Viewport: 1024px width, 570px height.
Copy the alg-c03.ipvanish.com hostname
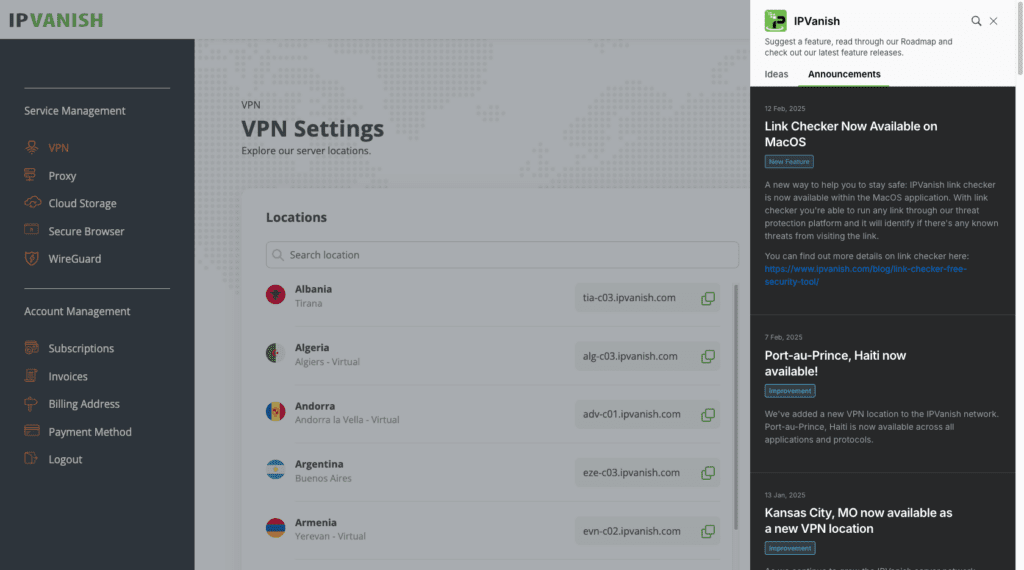coord(708,356)
